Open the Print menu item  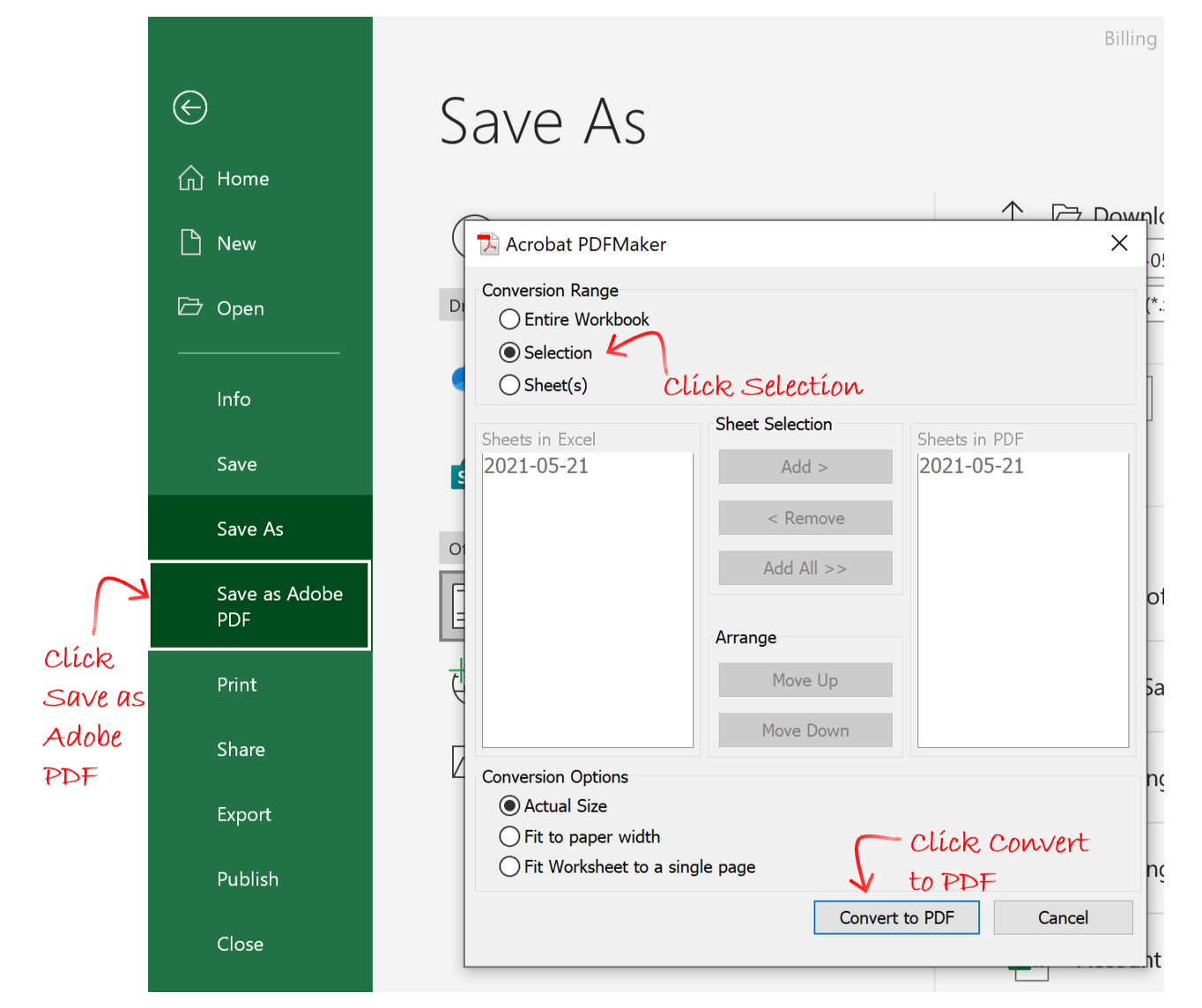point(237,685)
